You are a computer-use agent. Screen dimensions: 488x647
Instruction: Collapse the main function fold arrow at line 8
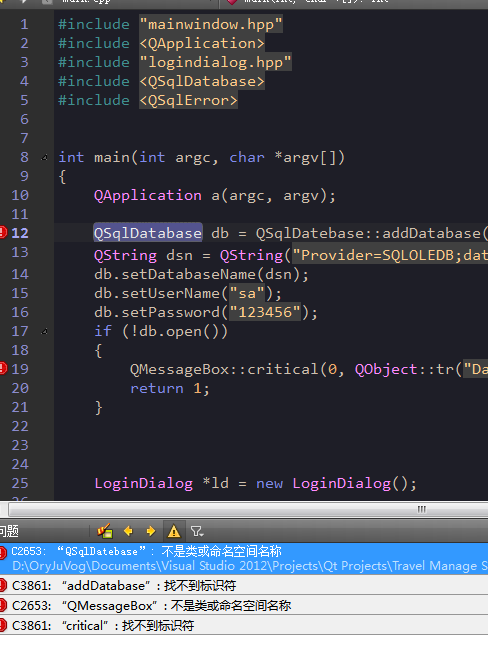click(x=44, y=157)
